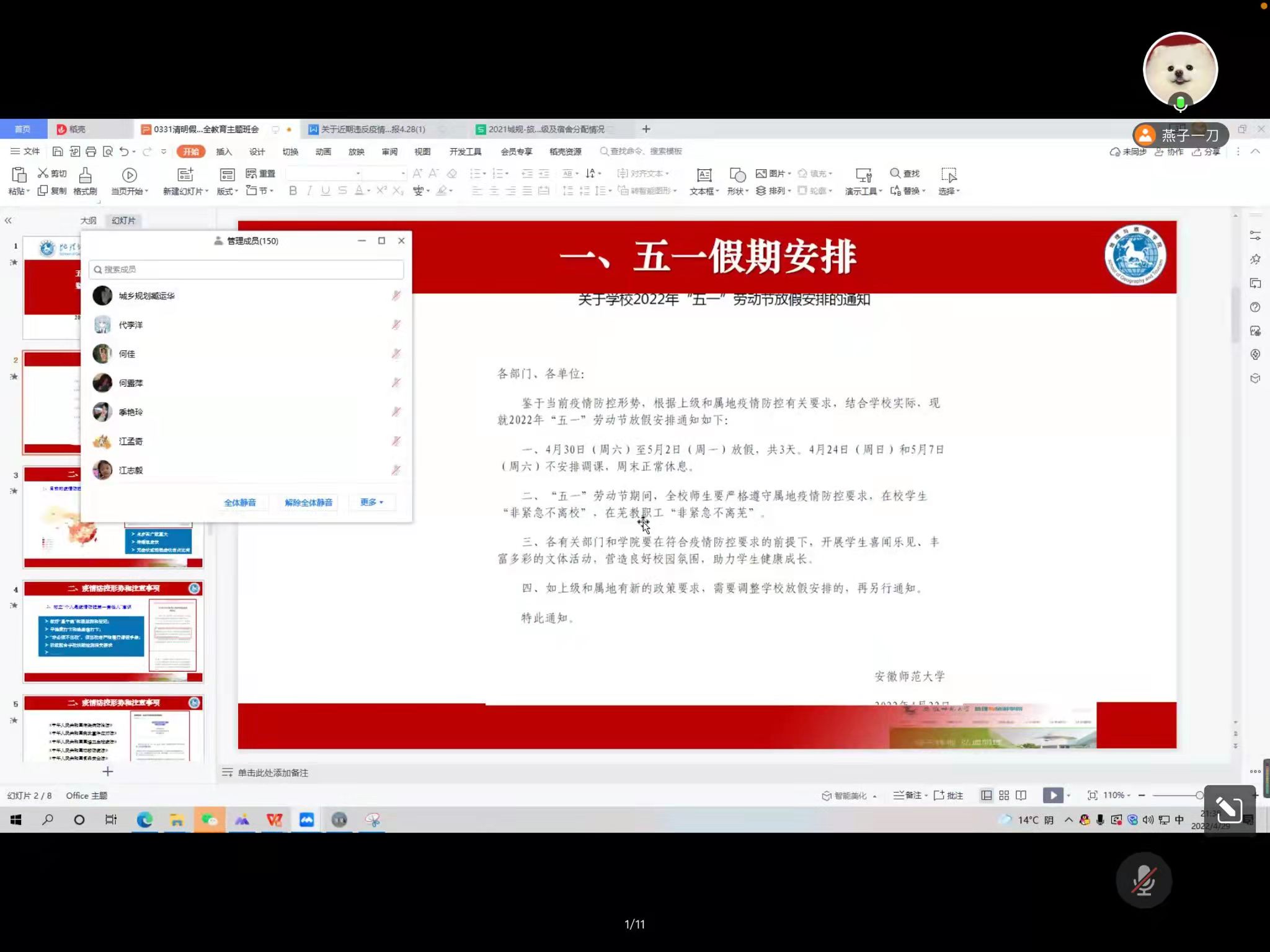This screenshot has height=952, width=1270.
Task: Expand the Select (选择) dropdown
Action: pos(949,191)
